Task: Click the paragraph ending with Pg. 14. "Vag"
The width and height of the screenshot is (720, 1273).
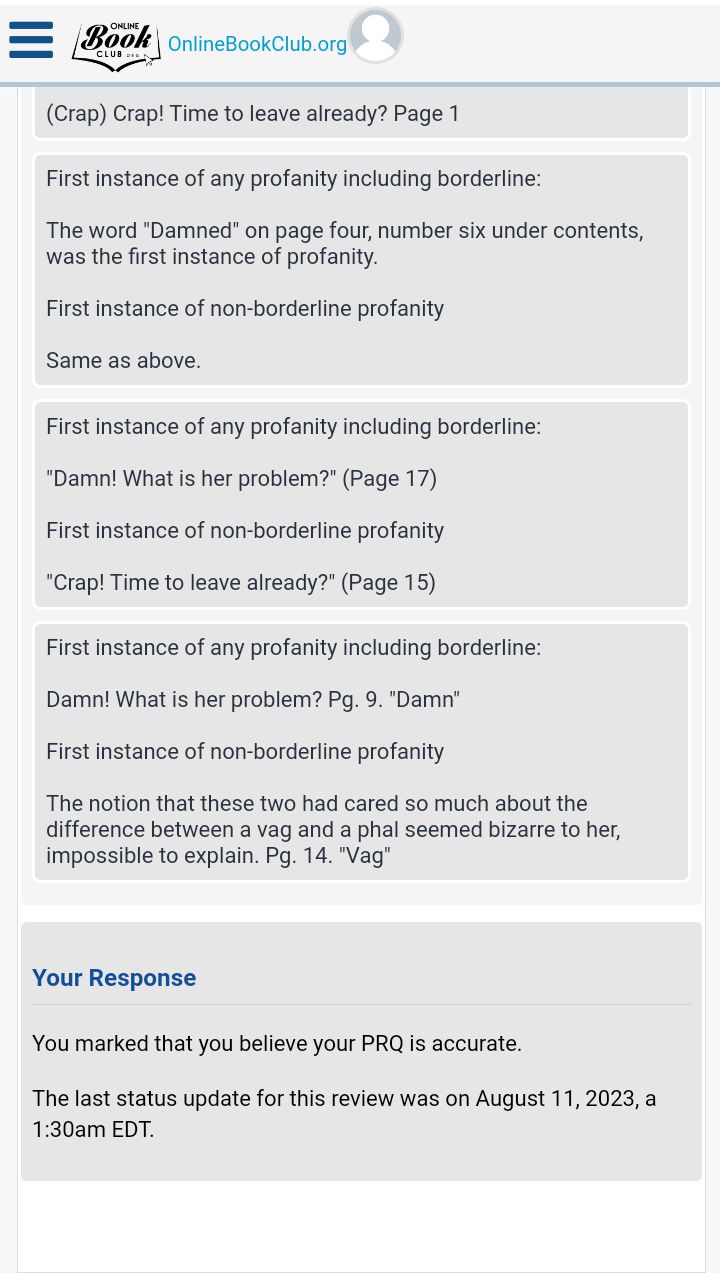Action: pos(333,830)
